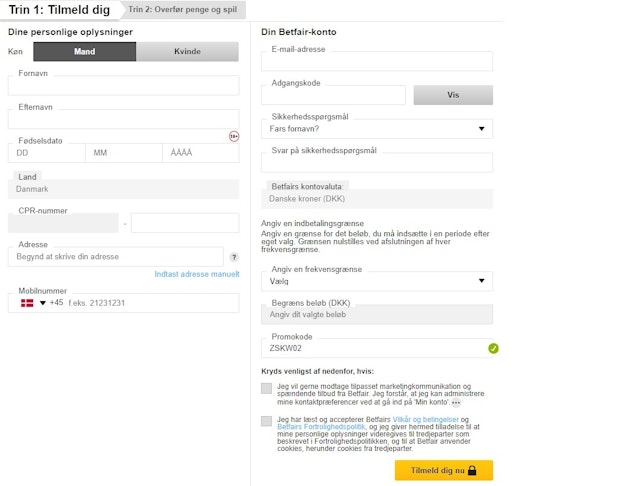
Task: Select the Trin 1: Tilmeld dig tab
Action: click(58, 9)
